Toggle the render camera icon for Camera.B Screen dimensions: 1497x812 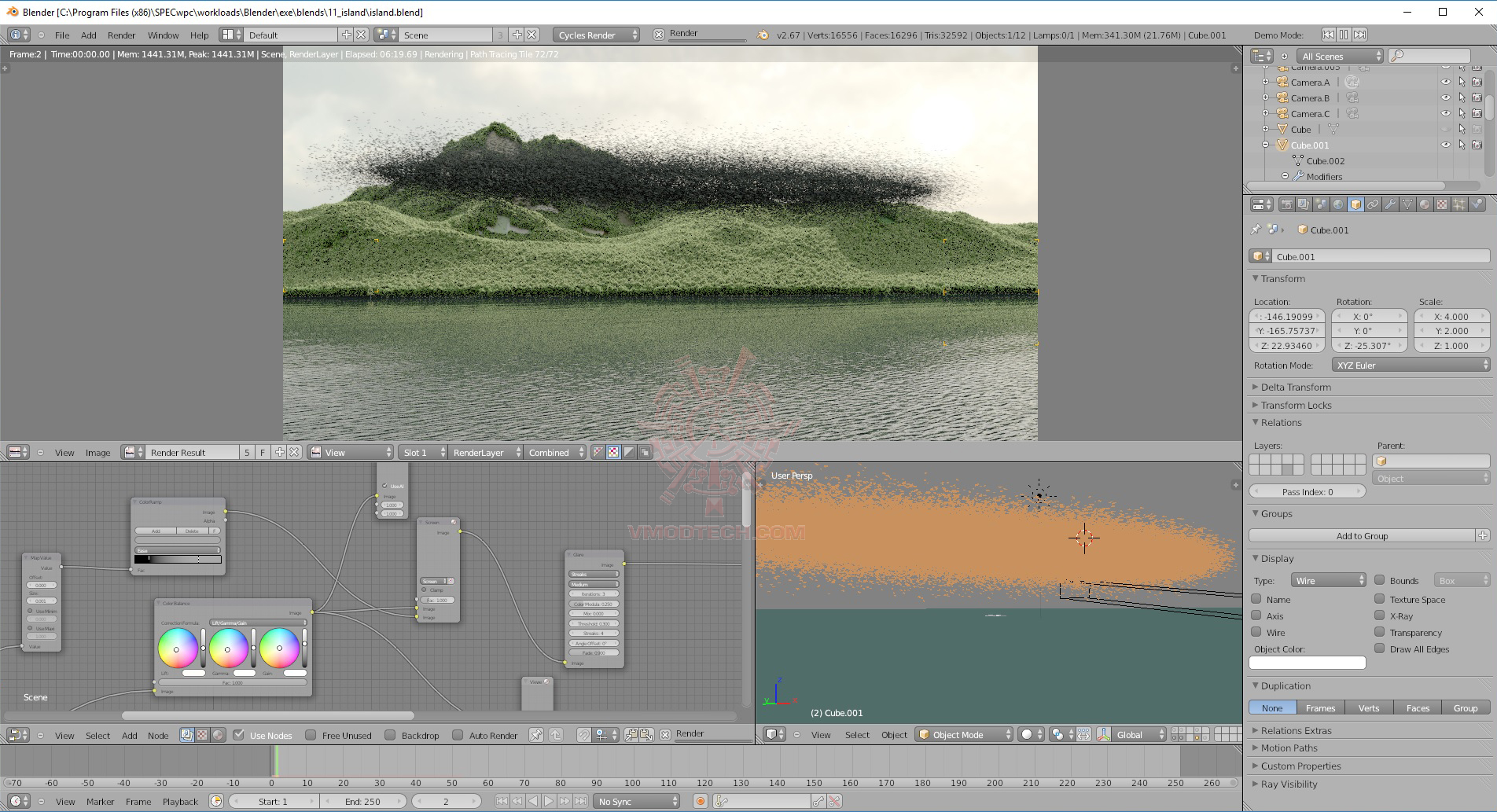click(x=1477, y=97)
